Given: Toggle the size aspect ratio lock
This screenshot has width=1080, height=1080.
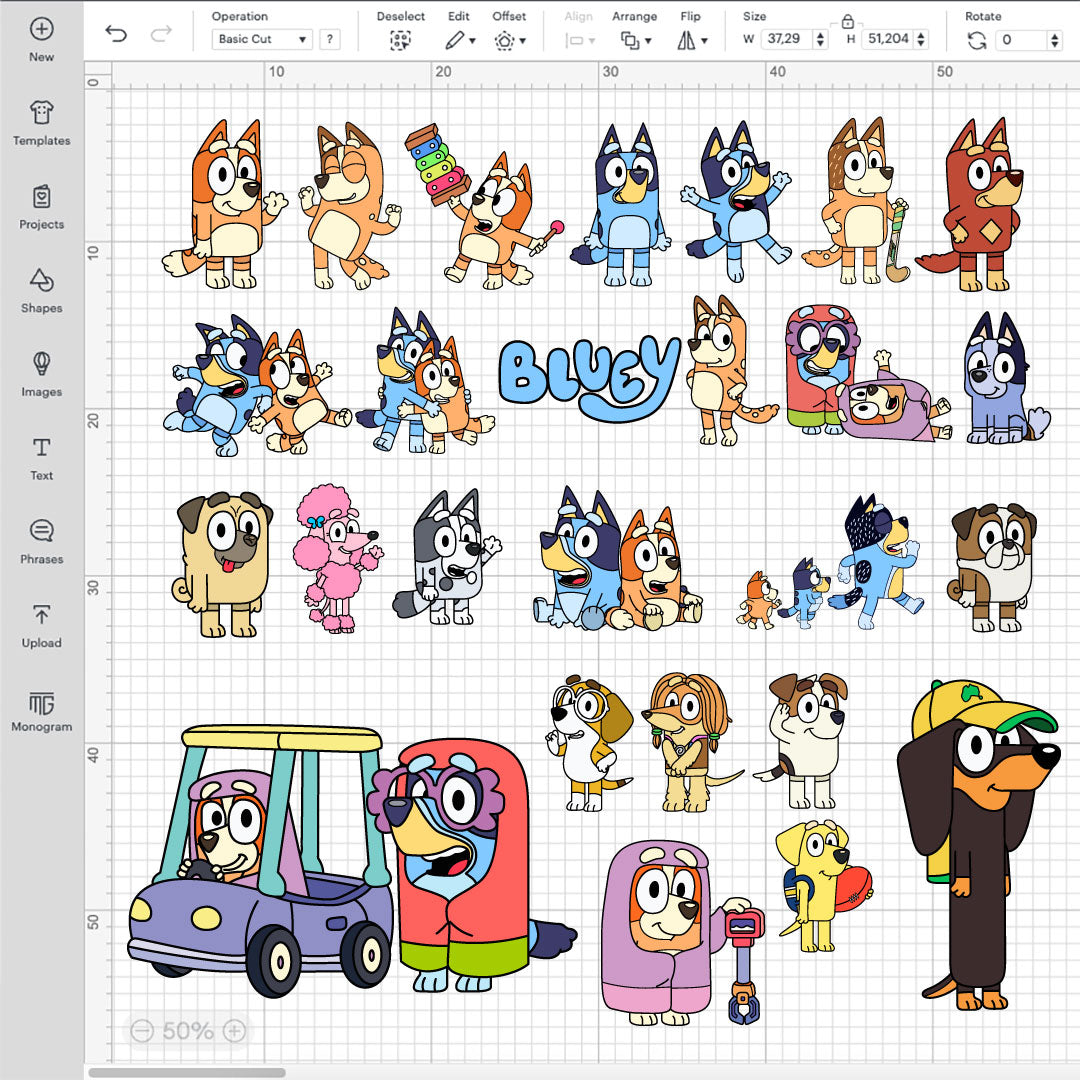Looking at the screenshot, I should coord(847,21).
